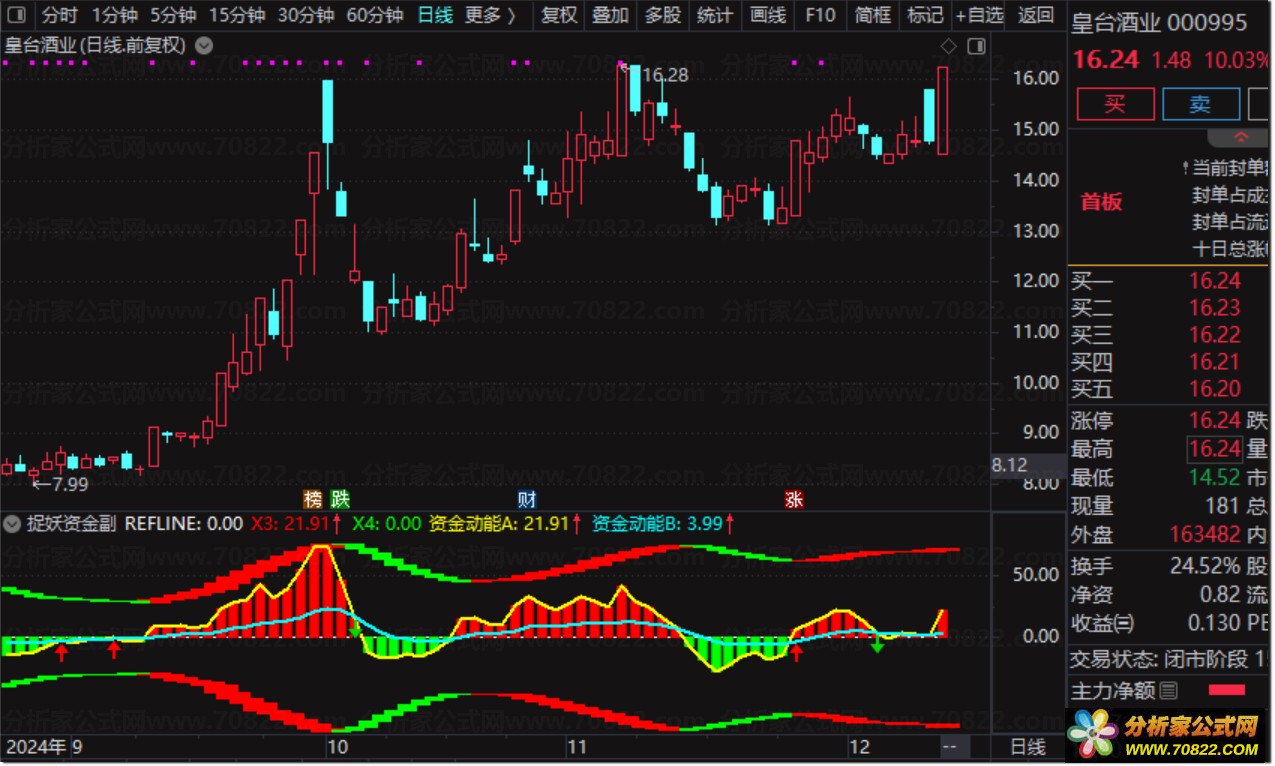Switch to 分时 intraday view

click(60, 15)
